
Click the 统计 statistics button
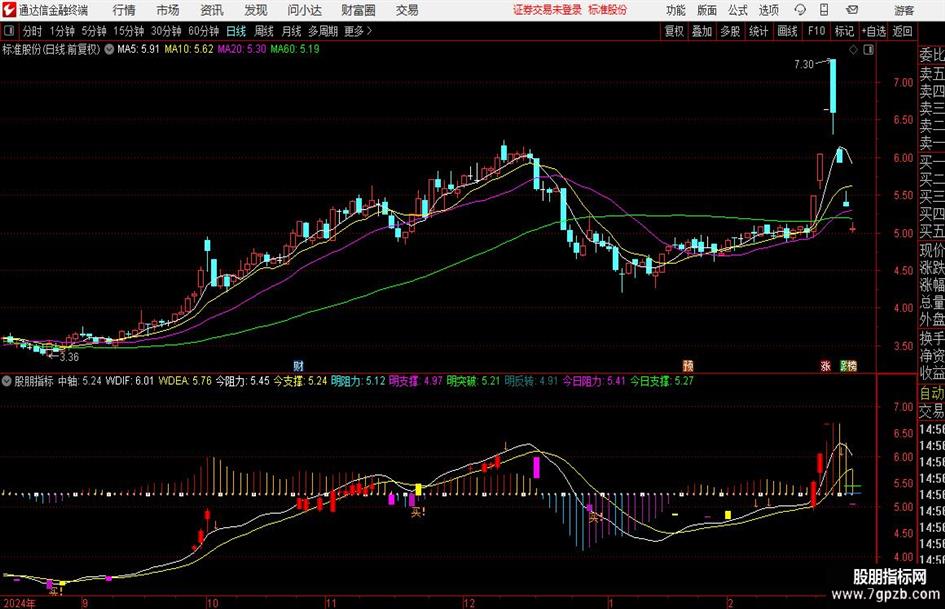point(758,31)
